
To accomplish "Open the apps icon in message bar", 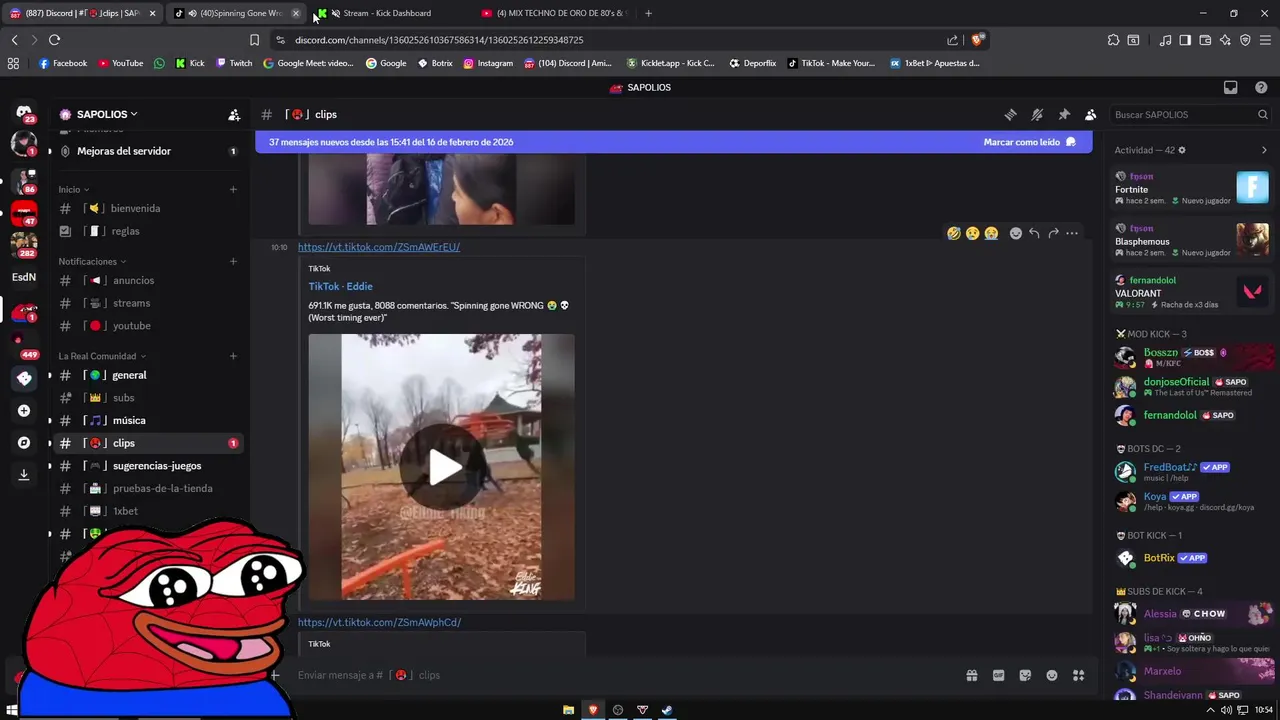I will [1078, 675].
